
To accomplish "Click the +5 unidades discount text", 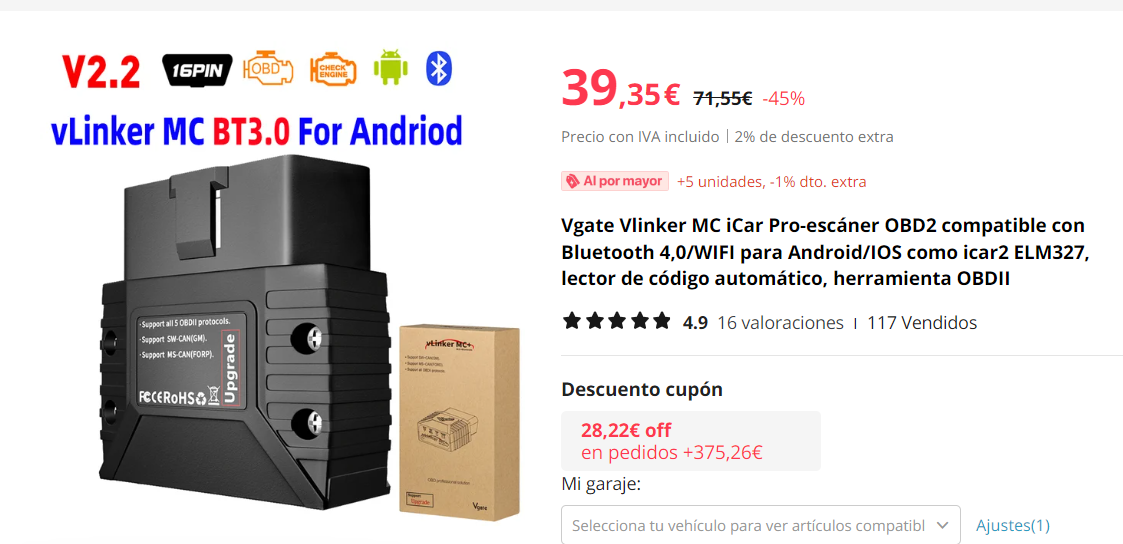I will 771,182.
